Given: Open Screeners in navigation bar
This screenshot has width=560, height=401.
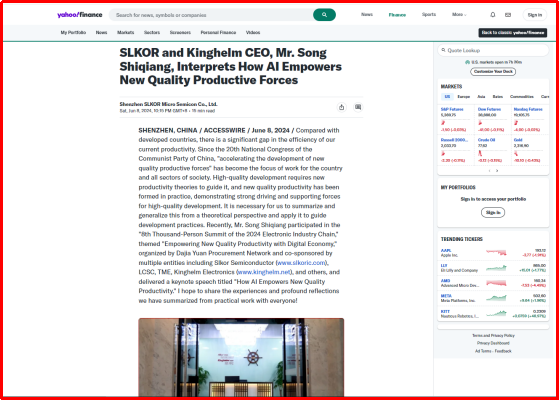Looking at the screenshot, I should (x=180, y=32).
